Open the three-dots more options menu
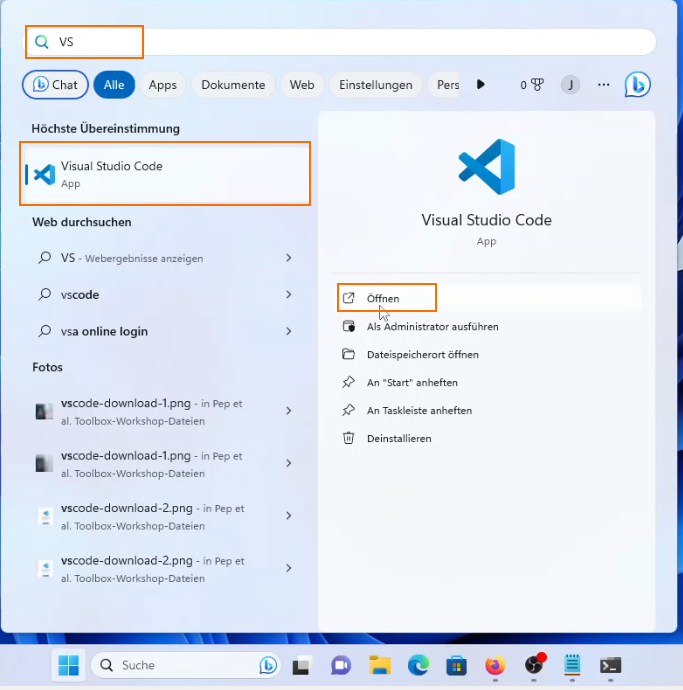Image resolution: width=683 pixels, height=690 pixels. pos(603,84)
